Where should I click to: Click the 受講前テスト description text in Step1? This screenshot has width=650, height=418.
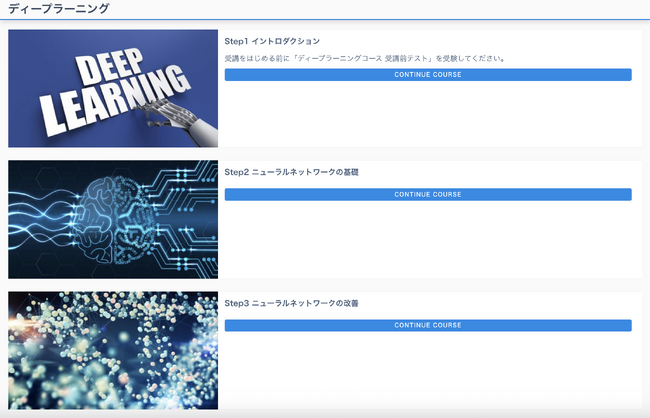[364, 58]
